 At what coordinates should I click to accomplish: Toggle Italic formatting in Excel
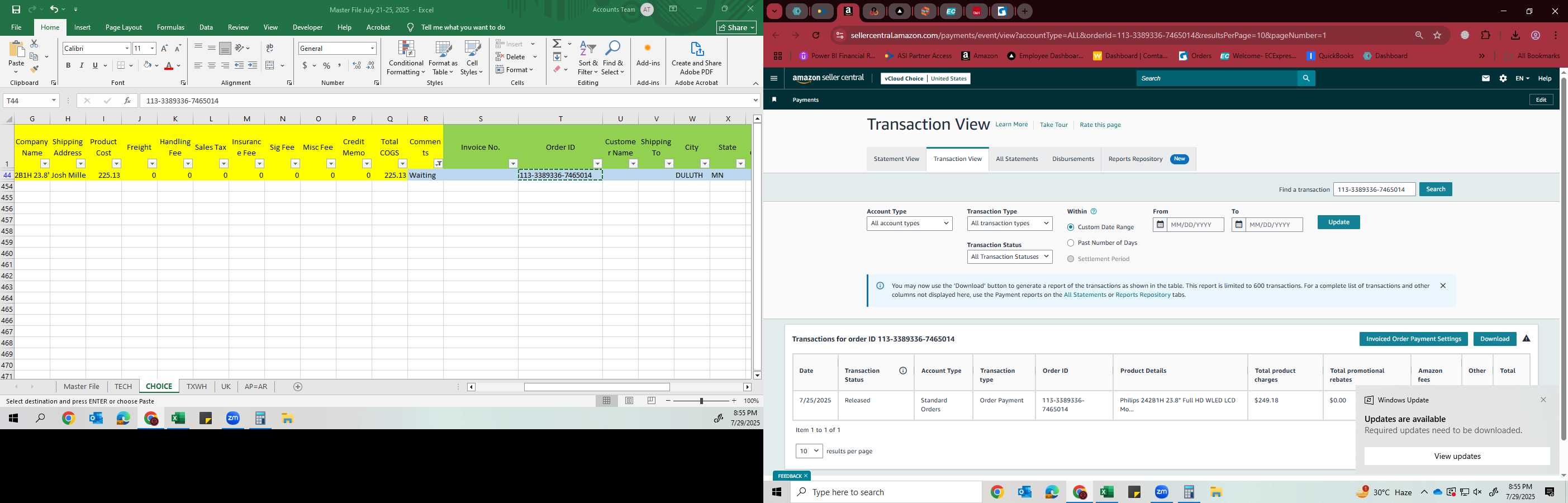tap(82, 65)
